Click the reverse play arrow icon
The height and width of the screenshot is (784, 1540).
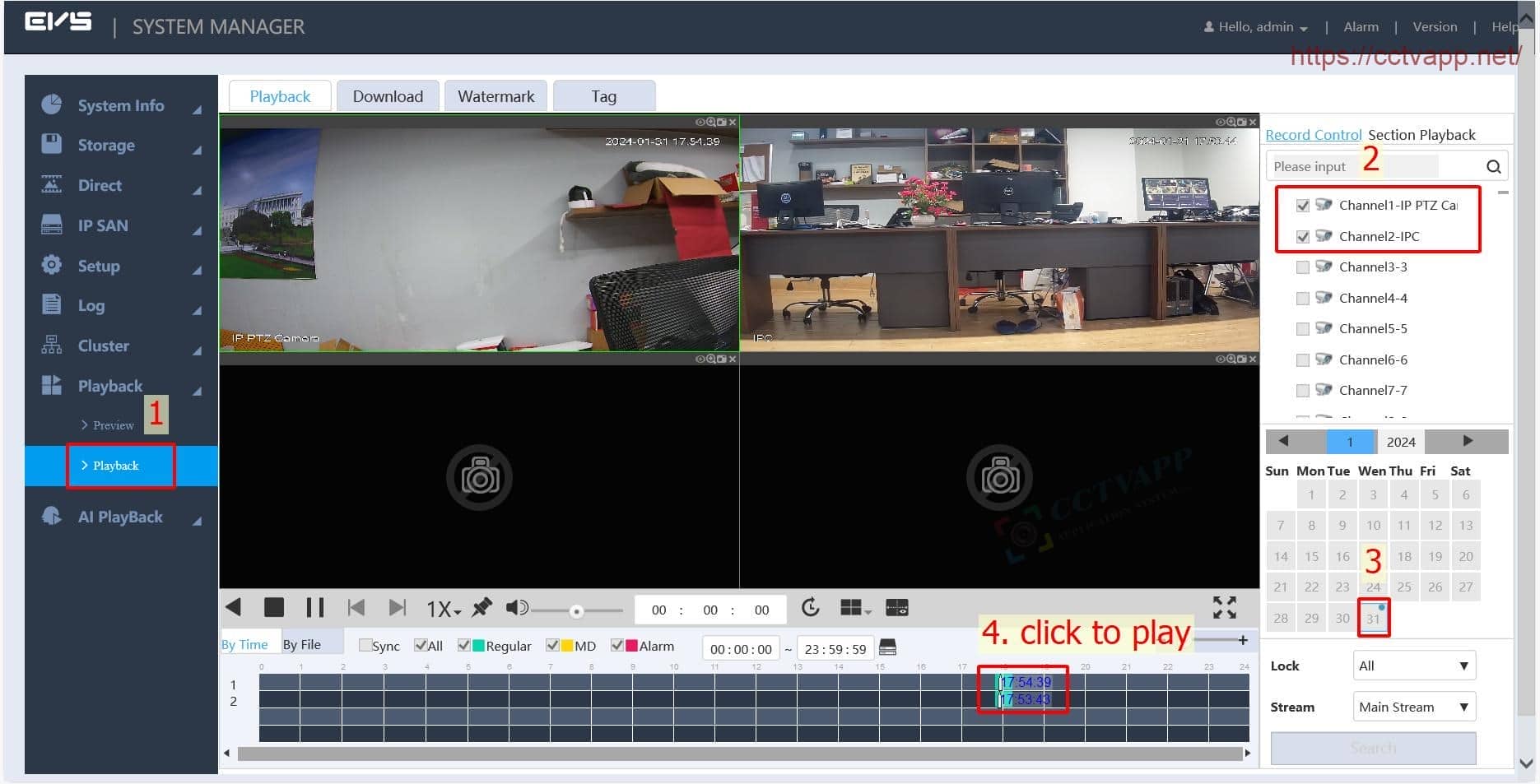click(x=234, y=608)
